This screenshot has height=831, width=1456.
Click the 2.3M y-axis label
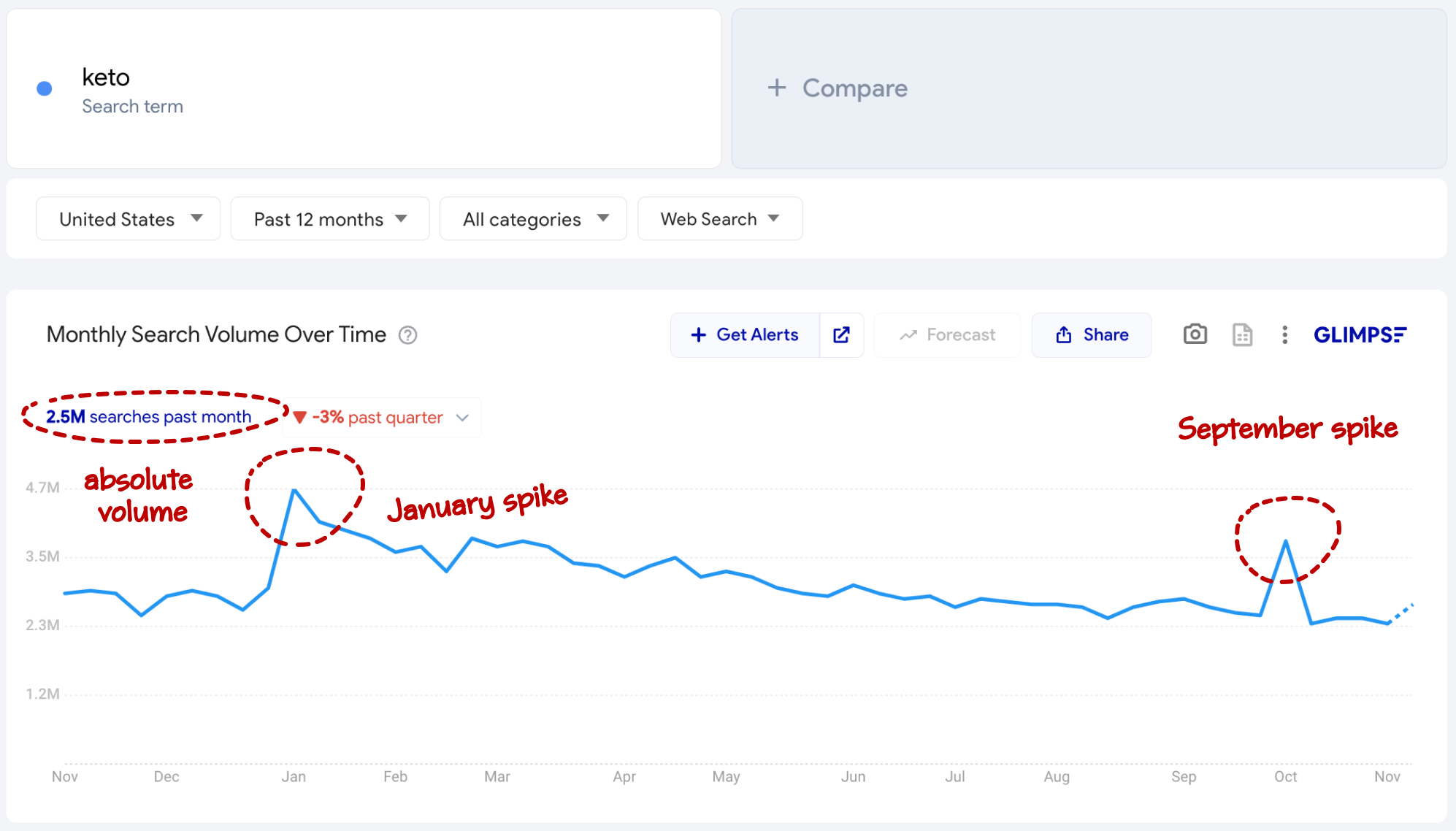pos(42,625)
